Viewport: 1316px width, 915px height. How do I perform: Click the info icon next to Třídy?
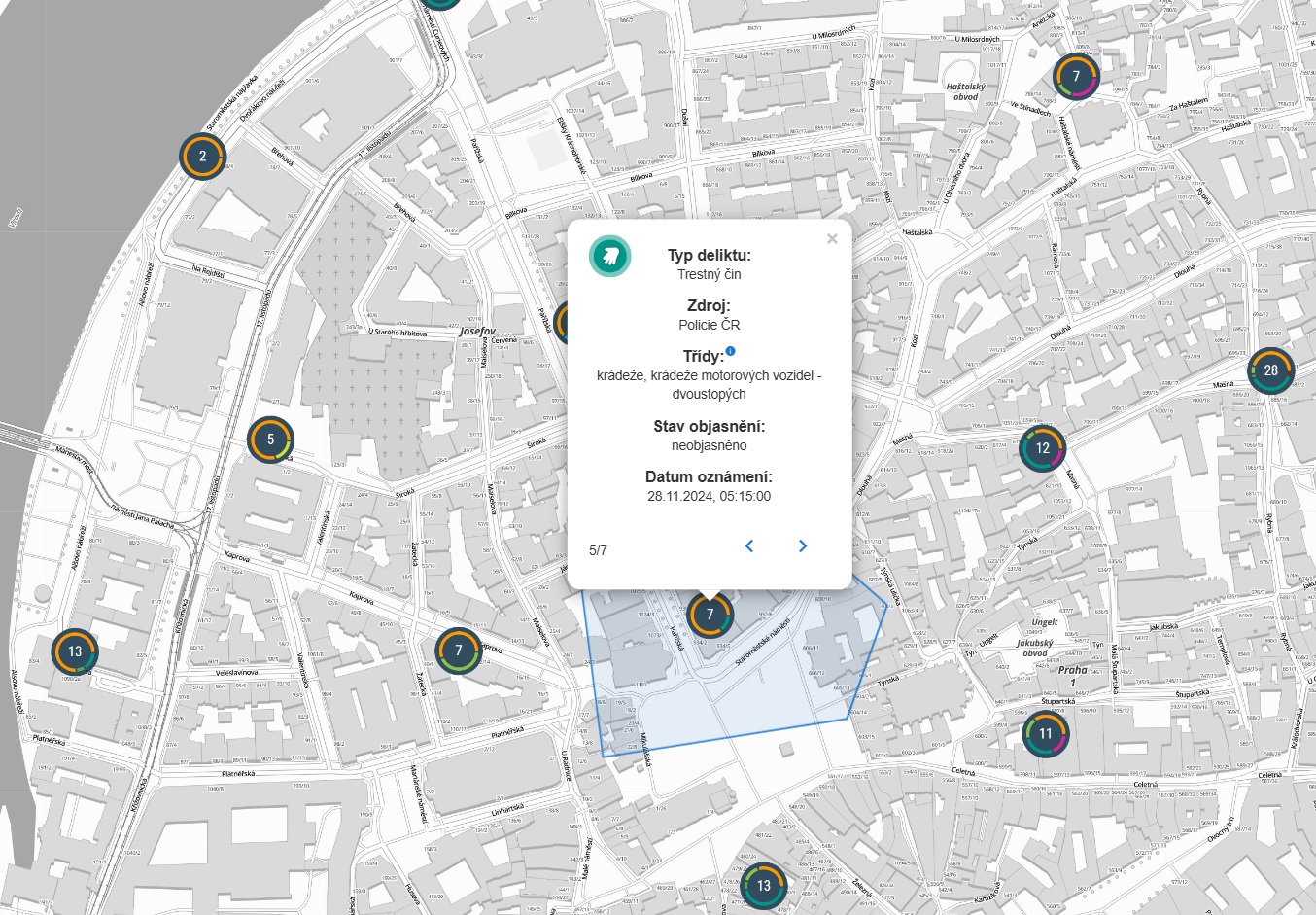pyautogui.click(x=731, y=351)
